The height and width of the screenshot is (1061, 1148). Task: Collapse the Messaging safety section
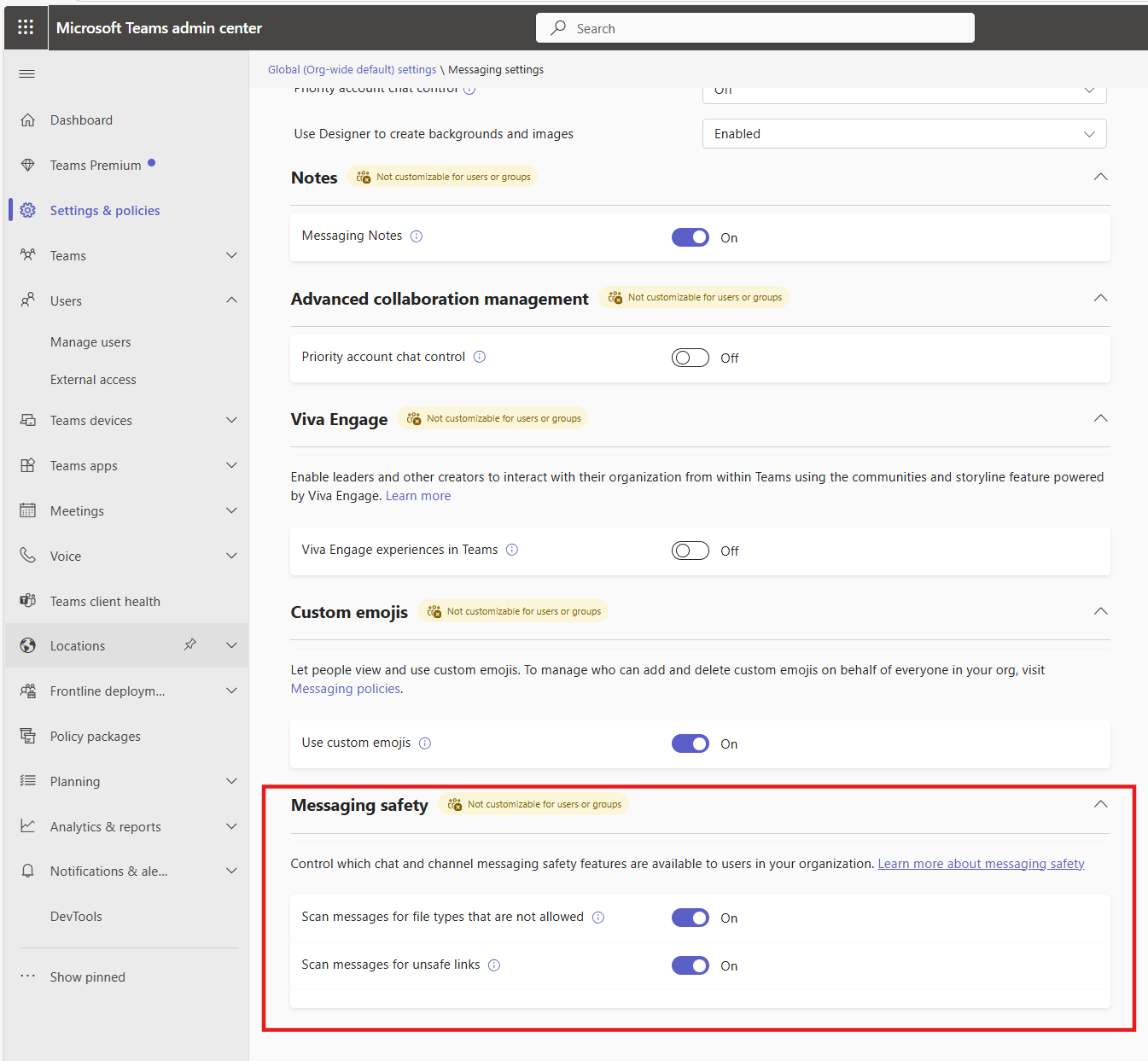pyautogui.click(x=1101, y=804)
